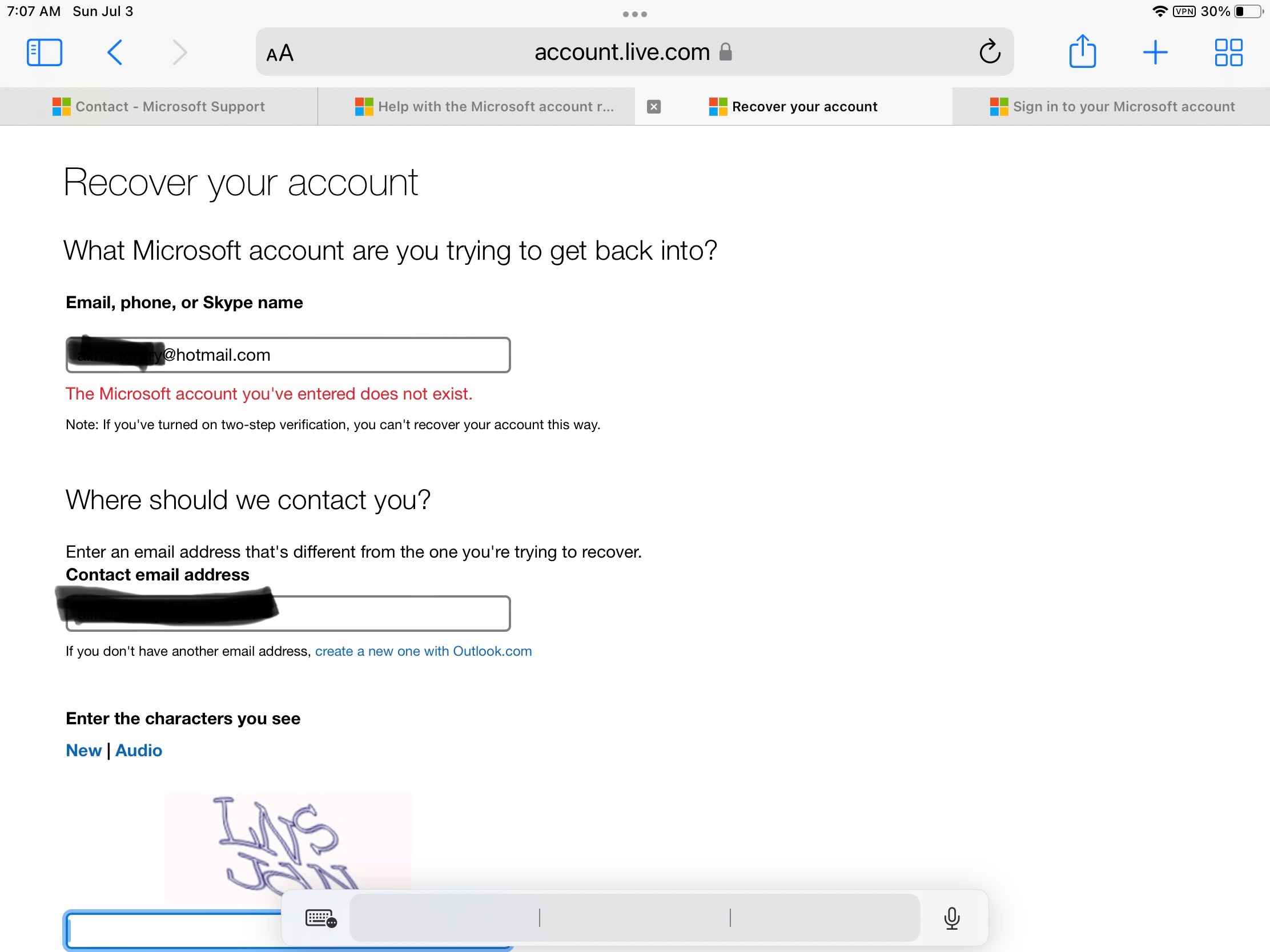1270x952 pixels.
Task: Edit the Contact email address field
Action: point(288,614)
